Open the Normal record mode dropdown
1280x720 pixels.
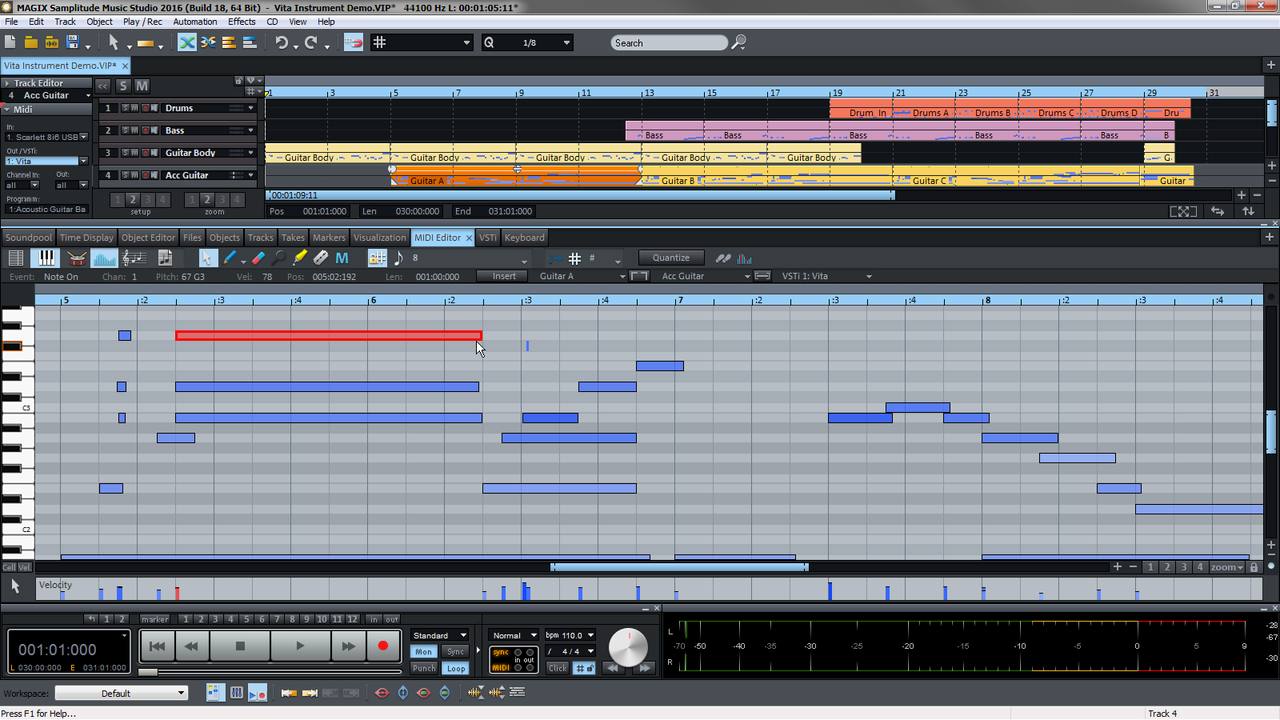click(x=514, y=635)
